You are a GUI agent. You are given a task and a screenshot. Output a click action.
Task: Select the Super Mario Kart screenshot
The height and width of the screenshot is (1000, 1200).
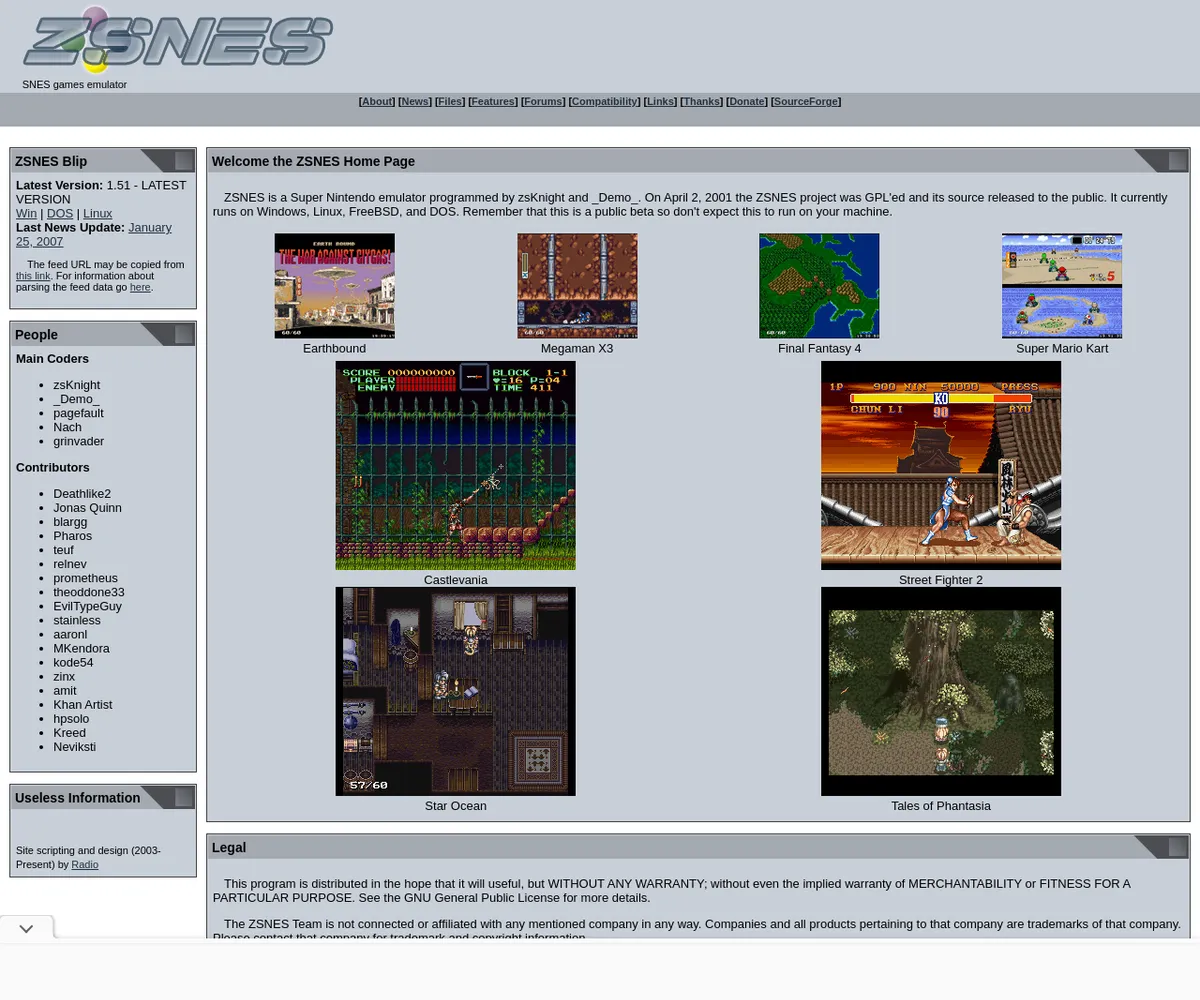tap(1061, 286)
